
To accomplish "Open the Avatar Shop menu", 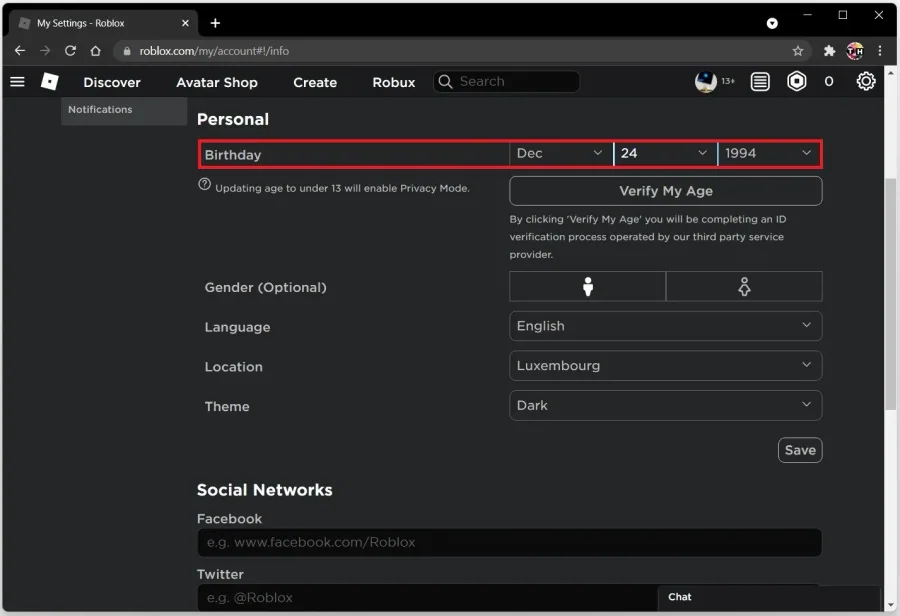I will [x=217, y=82].
